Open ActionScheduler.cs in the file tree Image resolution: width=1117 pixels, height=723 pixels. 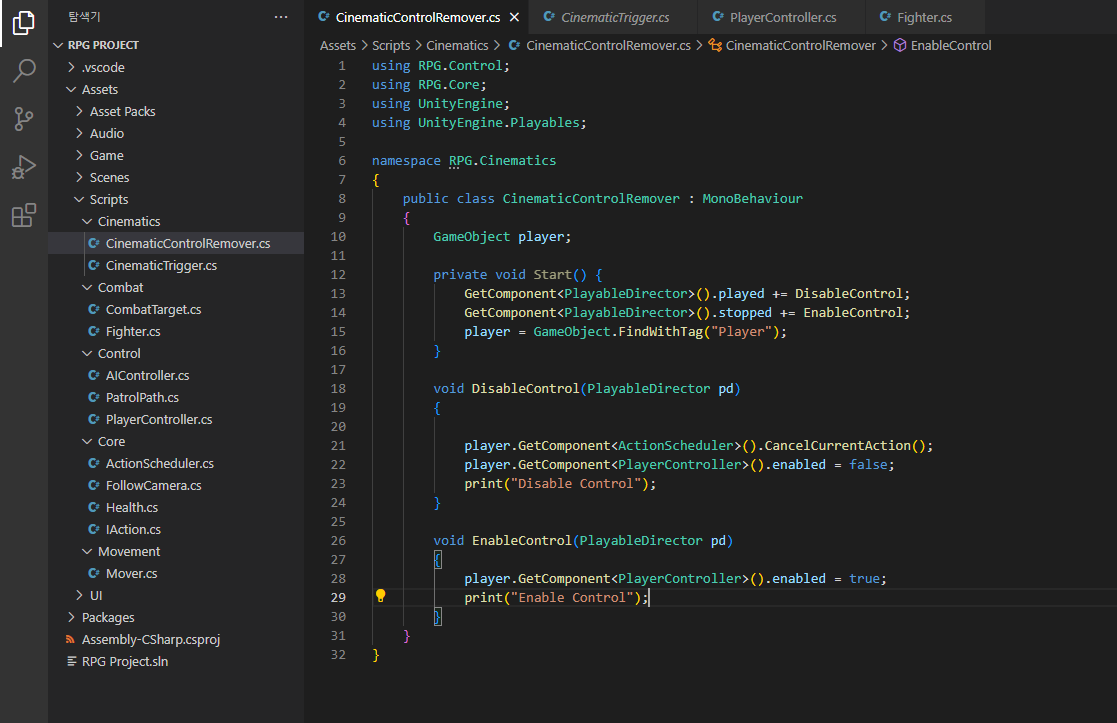[159, 463]
